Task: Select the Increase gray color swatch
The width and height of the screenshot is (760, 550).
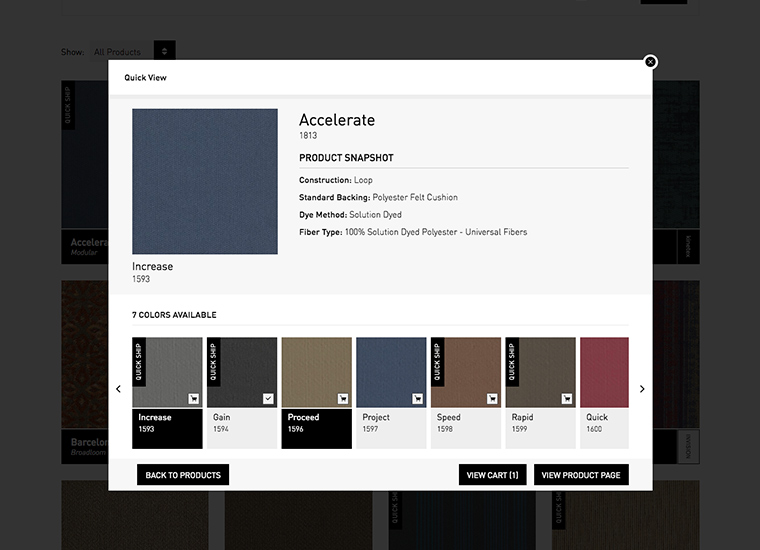Action: pyautogui.click(x=167, y=372)
